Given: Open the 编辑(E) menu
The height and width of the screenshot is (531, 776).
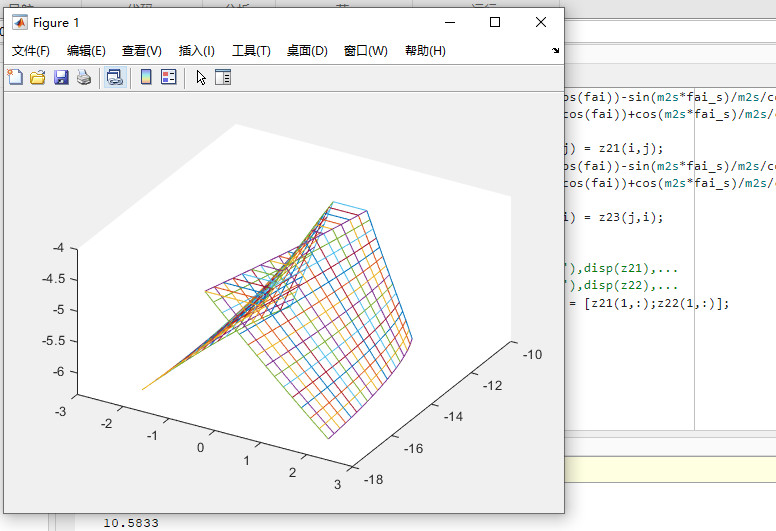Looking at the screenshot, I should pyautogui.click(x=86, y=51).
